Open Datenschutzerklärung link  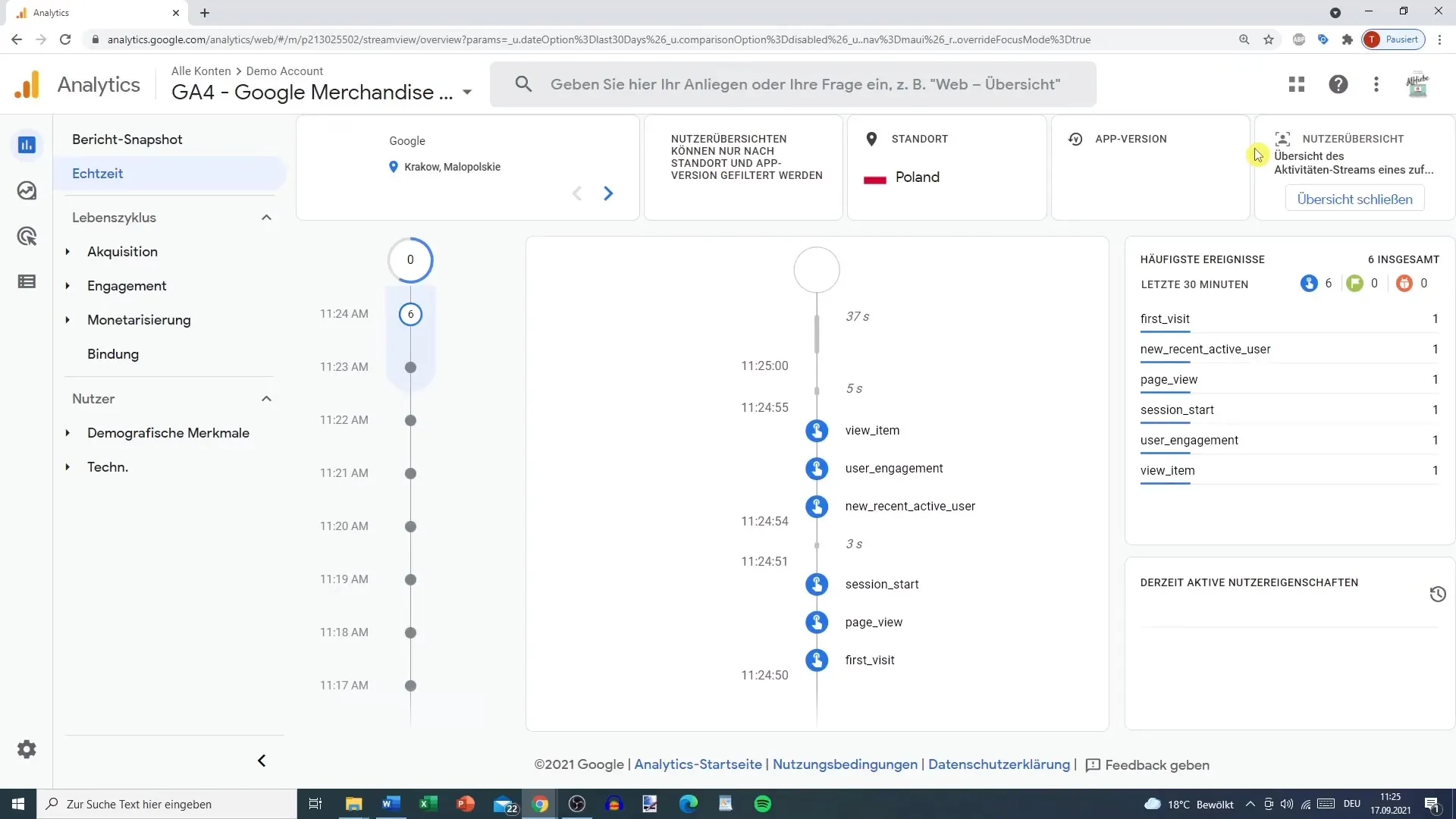999,764
